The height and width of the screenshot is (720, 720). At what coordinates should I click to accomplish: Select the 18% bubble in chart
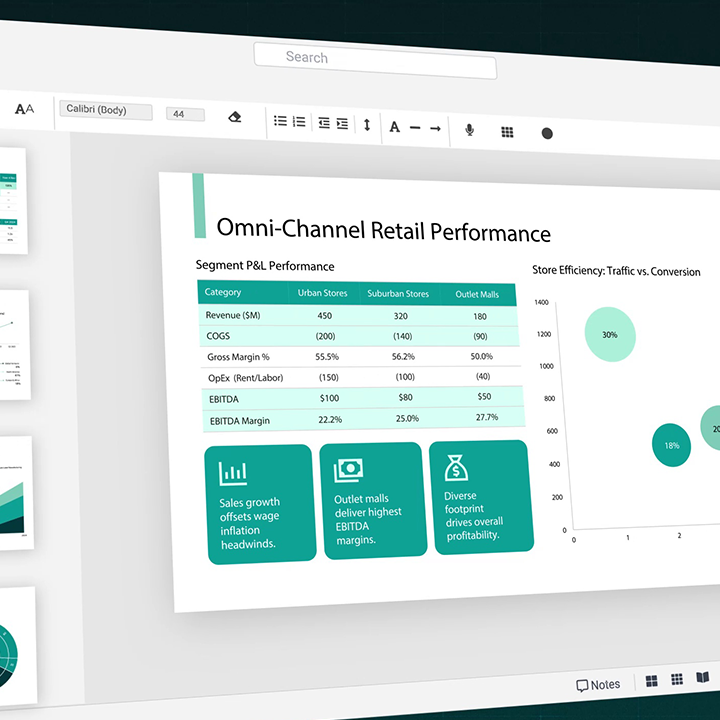tap(671, 445)
